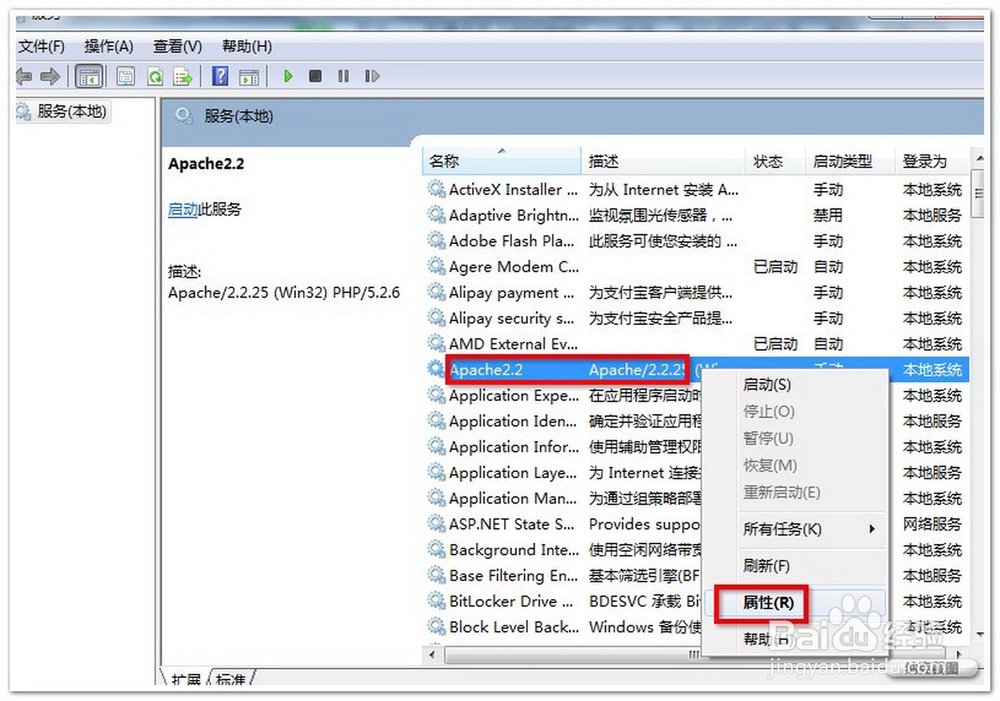Select the gear icon of AMD External Events
Viewport: 1000px width, 701px height.
[x=436, y=344]
